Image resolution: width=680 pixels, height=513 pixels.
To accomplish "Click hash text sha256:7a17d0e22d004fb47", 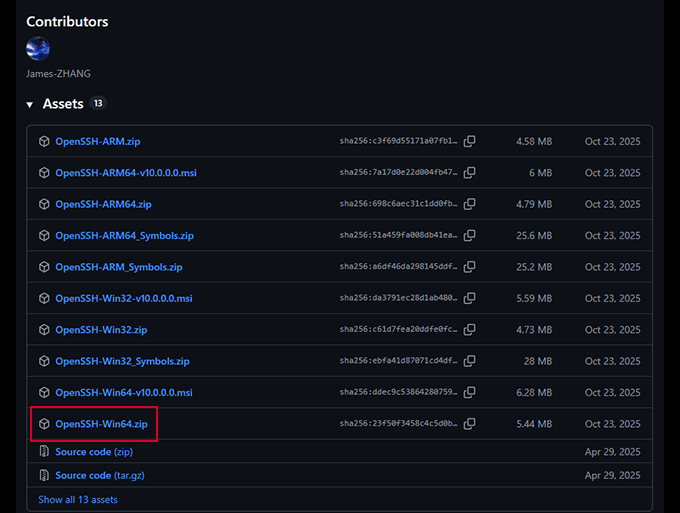I will 398,173.
